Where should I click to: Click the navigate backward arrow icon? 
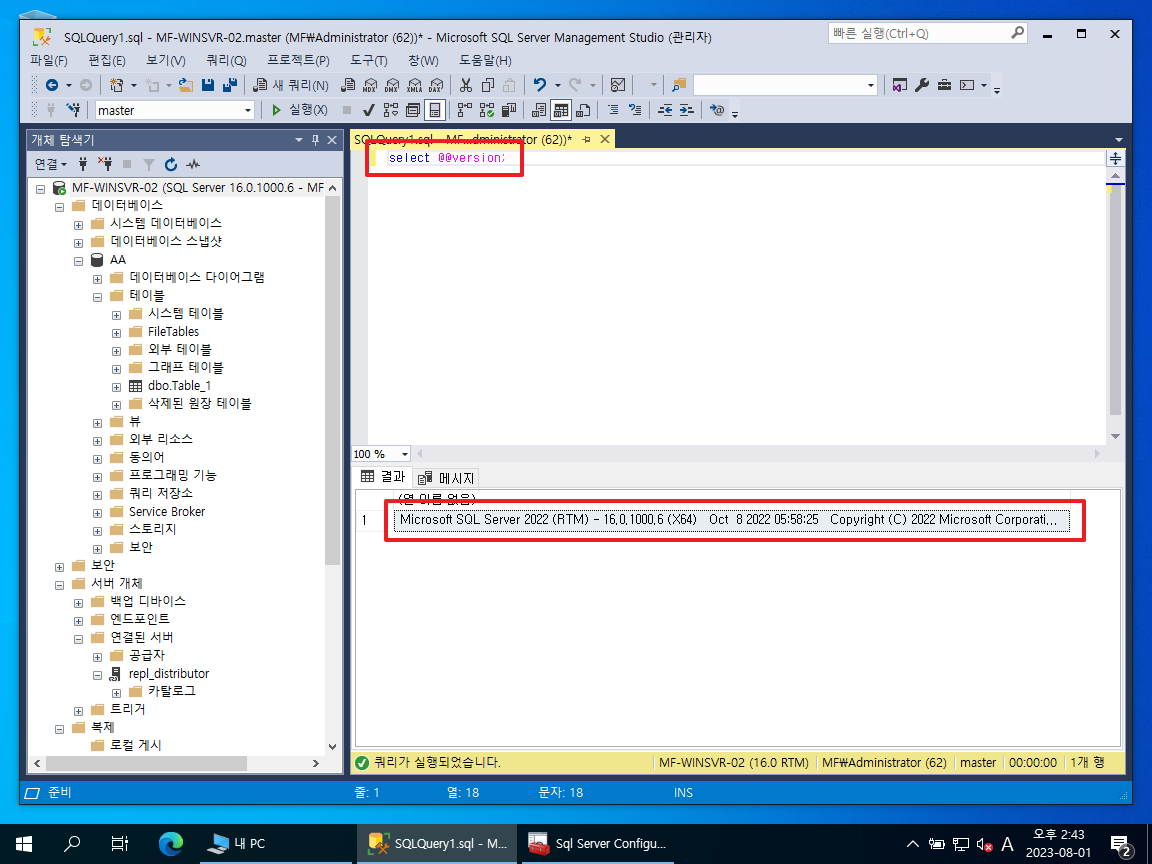[51, 85]
